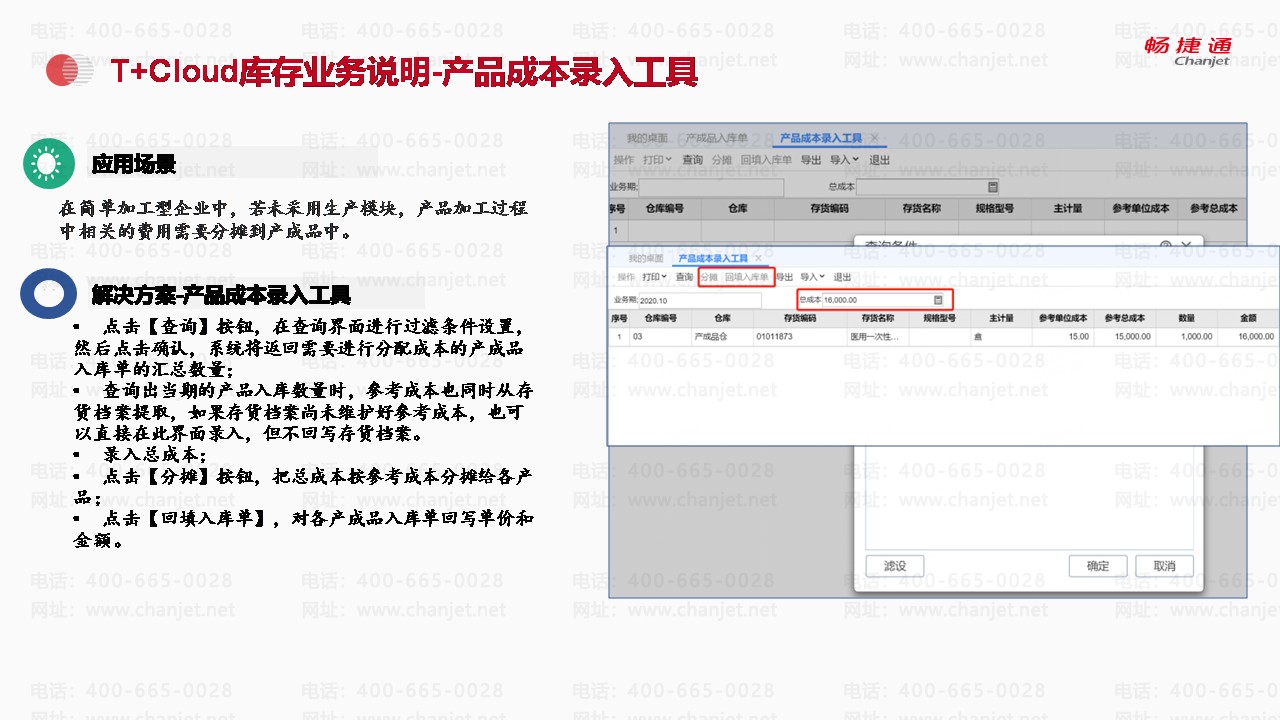Select the quantity cell 1,000.00
Image resolution: width=1280 pixels, height=720 pixels.
click(1186, 337)
